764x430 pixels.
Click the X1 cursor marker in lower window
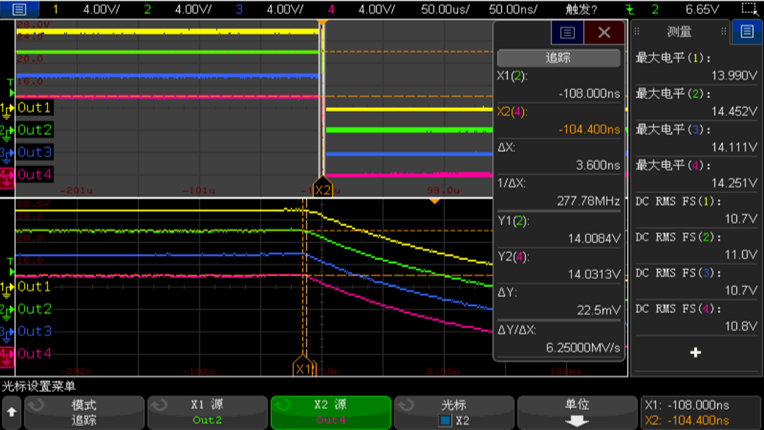point(303,368)
